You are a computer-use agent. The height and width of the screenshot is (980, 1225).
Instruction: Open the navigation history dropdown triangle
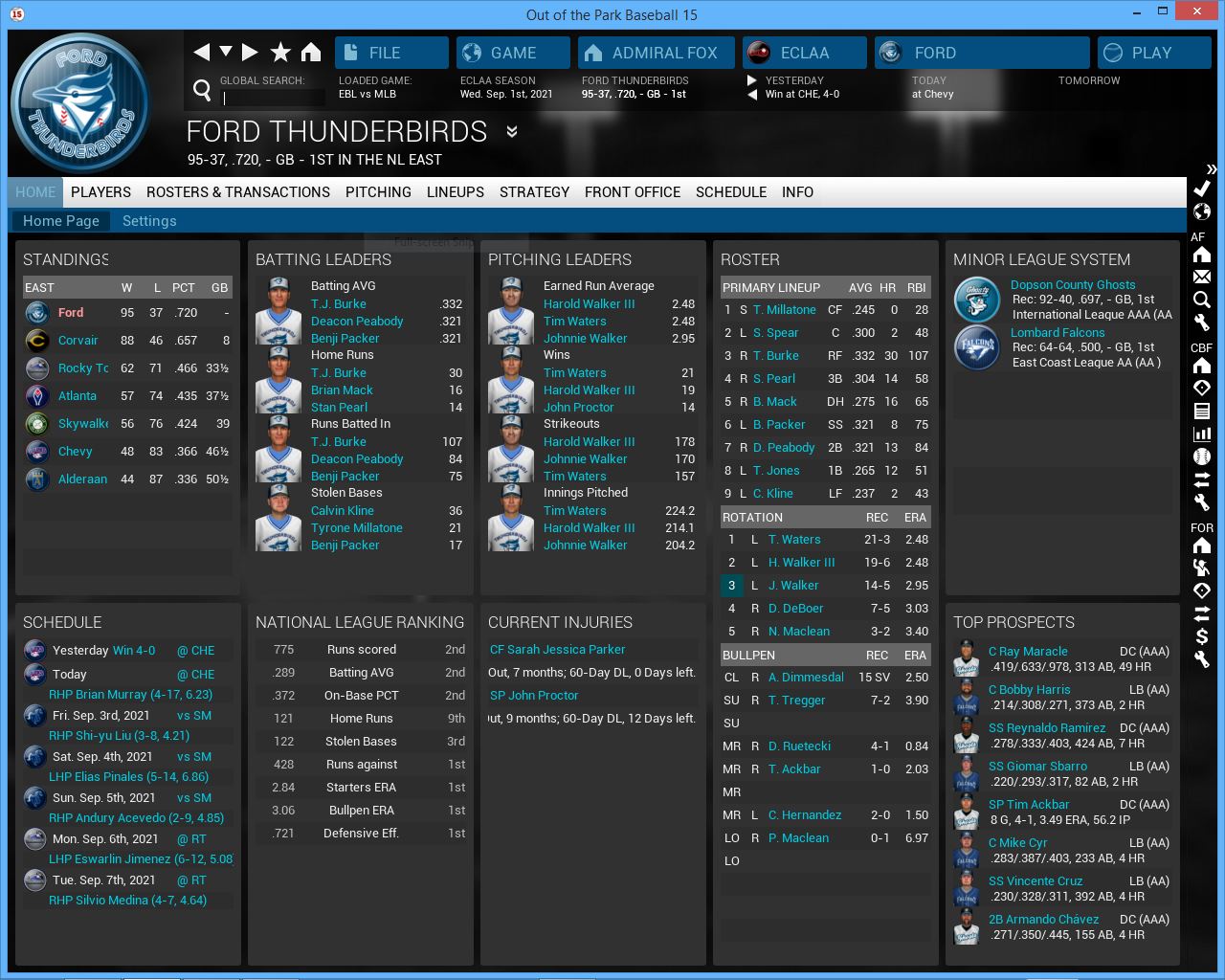tap(226, 52)
